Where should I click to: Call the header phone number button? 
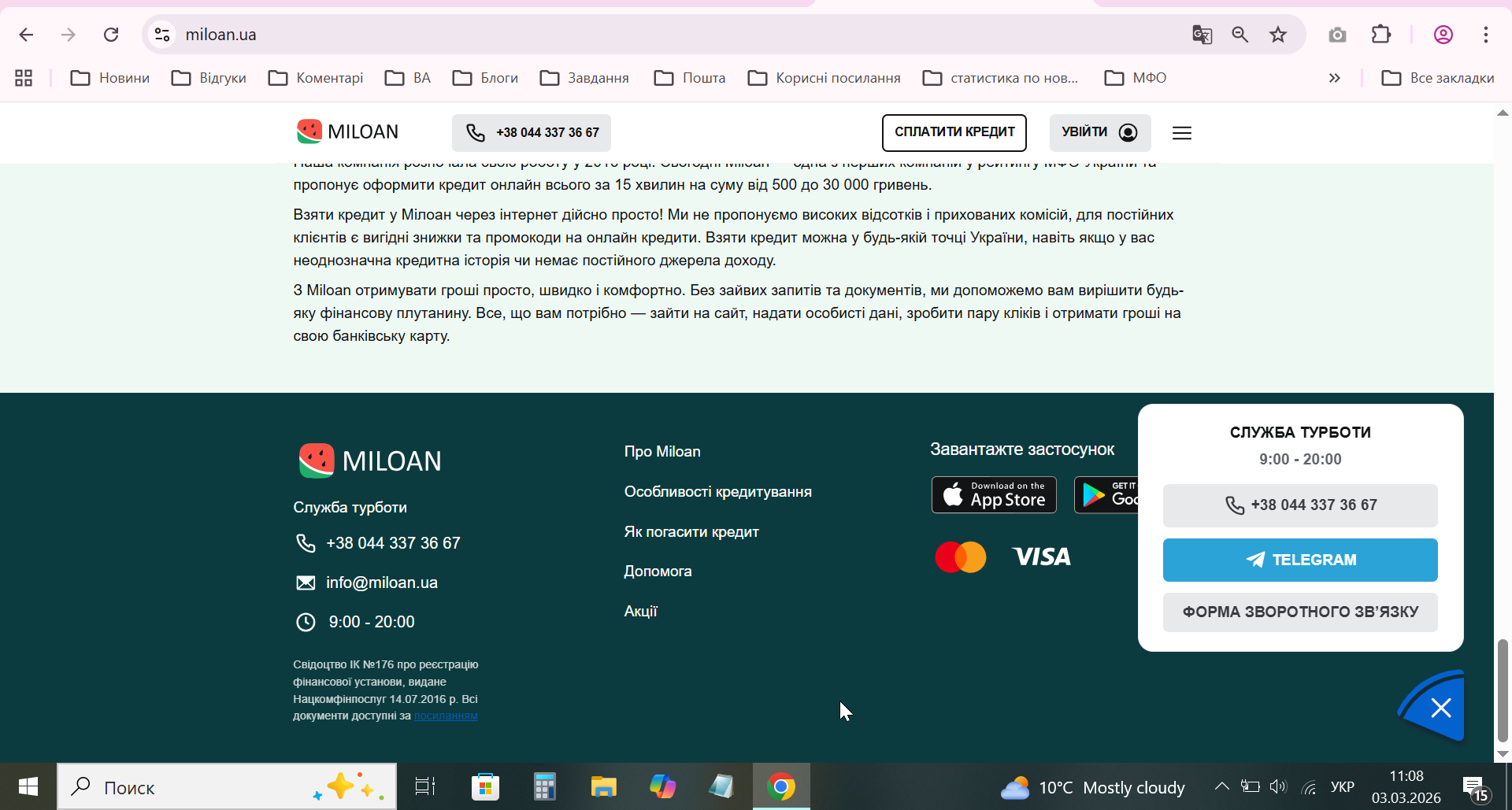(x=532, y=132)
